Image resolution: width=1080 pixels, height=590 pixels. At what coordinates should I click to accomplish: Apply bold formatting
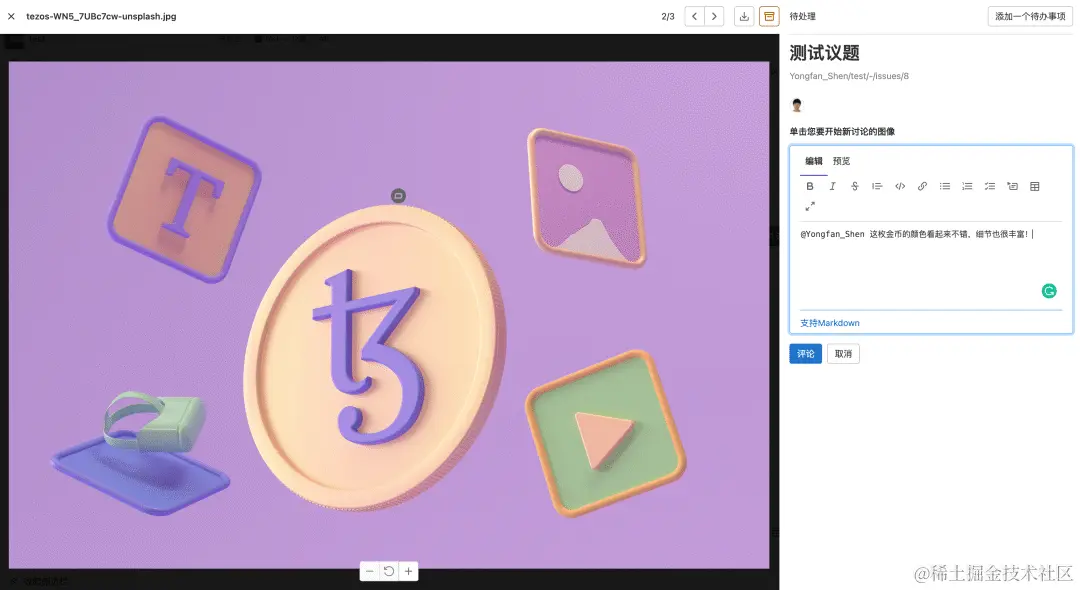810,187
